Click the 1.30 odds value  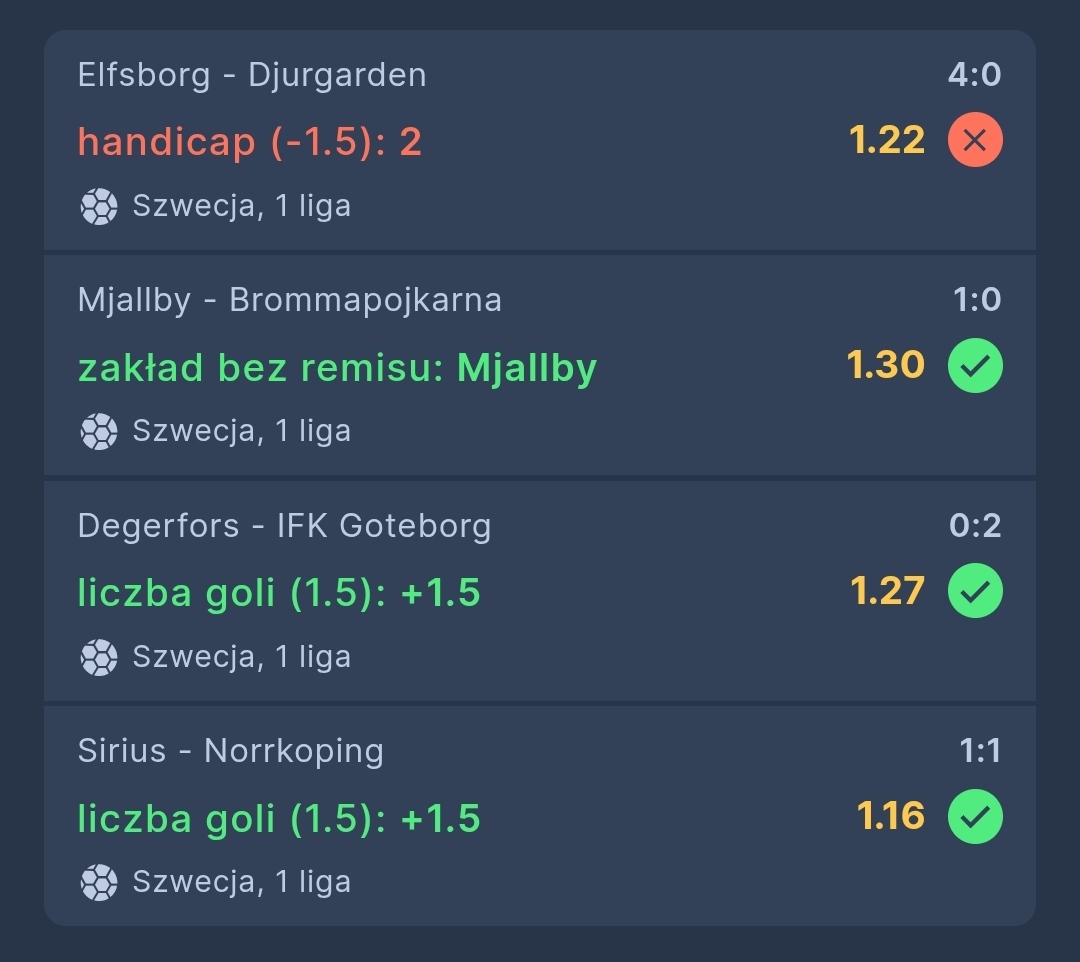(886, 365)
